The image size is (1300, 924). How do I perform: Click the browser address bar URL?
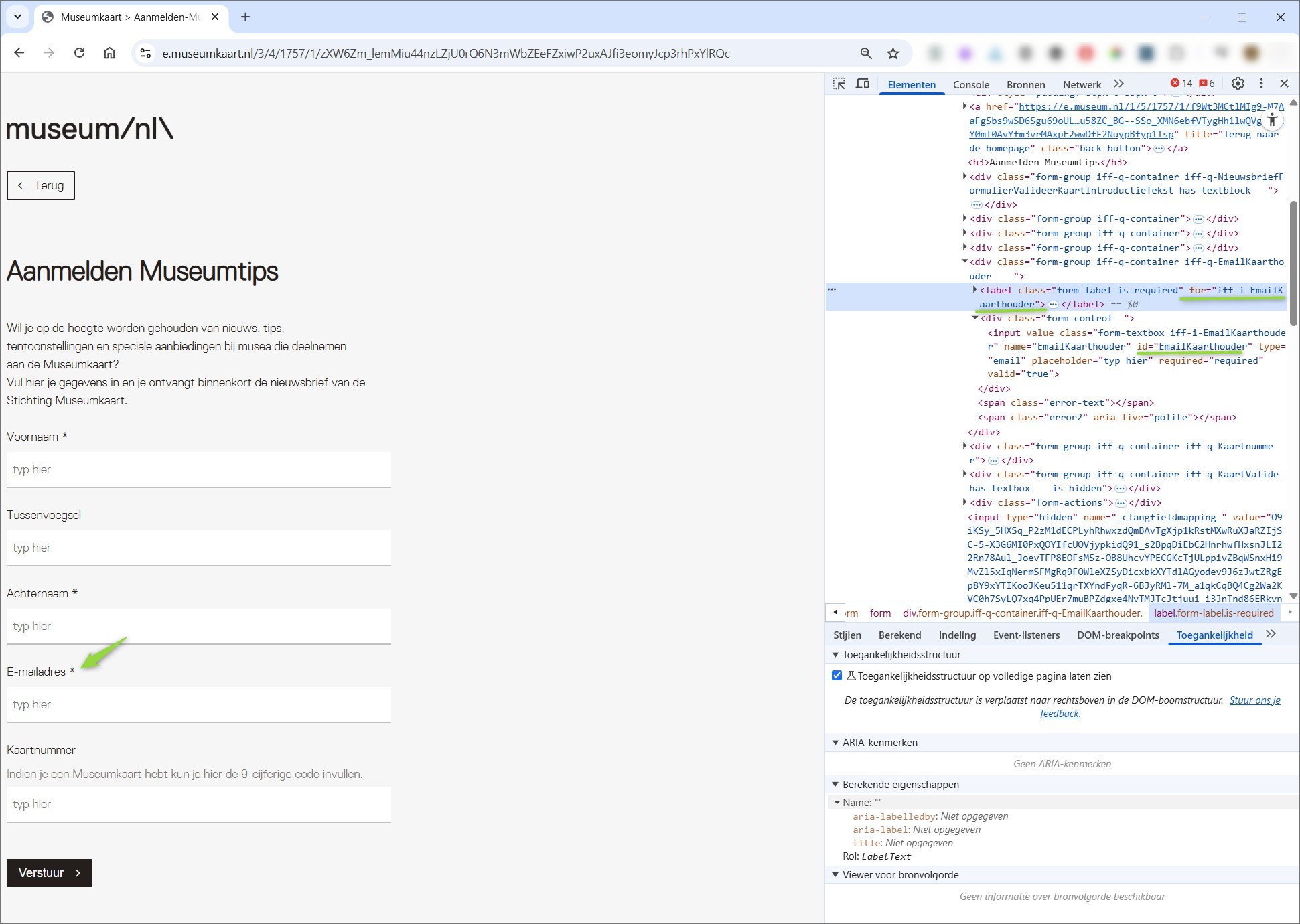(x=446, y=53)
